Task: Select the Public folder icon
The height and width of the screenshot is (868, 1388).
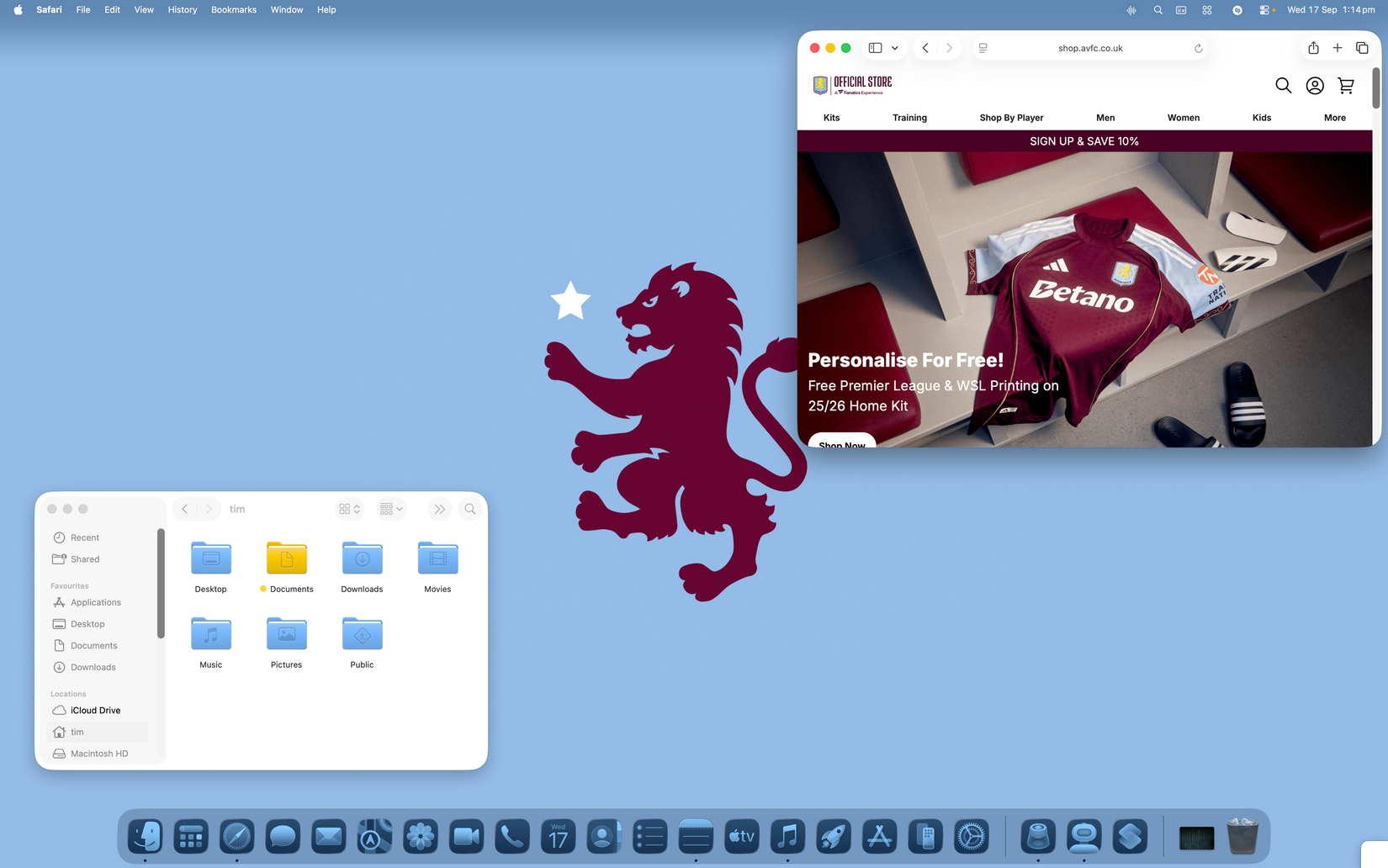Action: tap(363, 634)
